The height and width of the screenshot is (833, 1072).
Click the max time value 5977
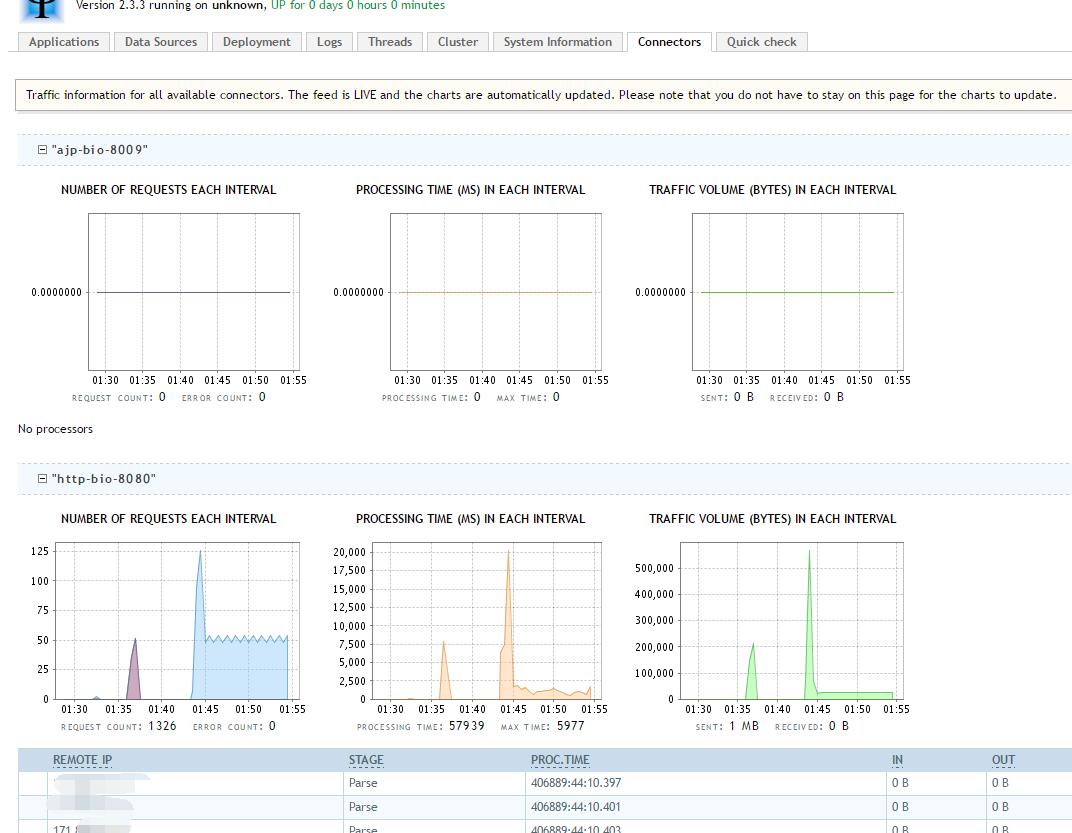pyautogui.click(x=570, y=726)
